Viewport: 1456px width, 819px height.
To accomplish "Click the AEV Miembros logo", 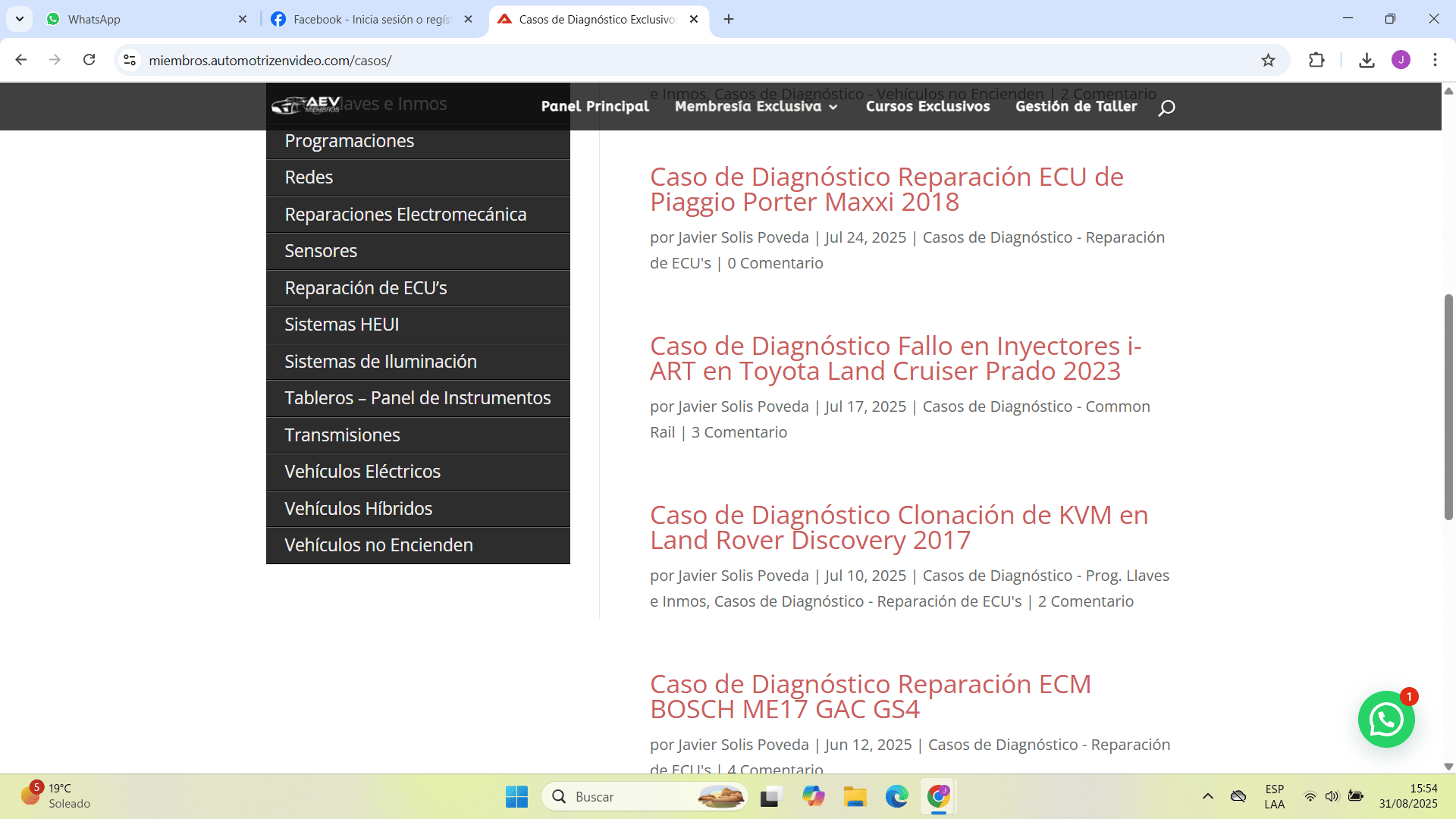I will (306, 106).
